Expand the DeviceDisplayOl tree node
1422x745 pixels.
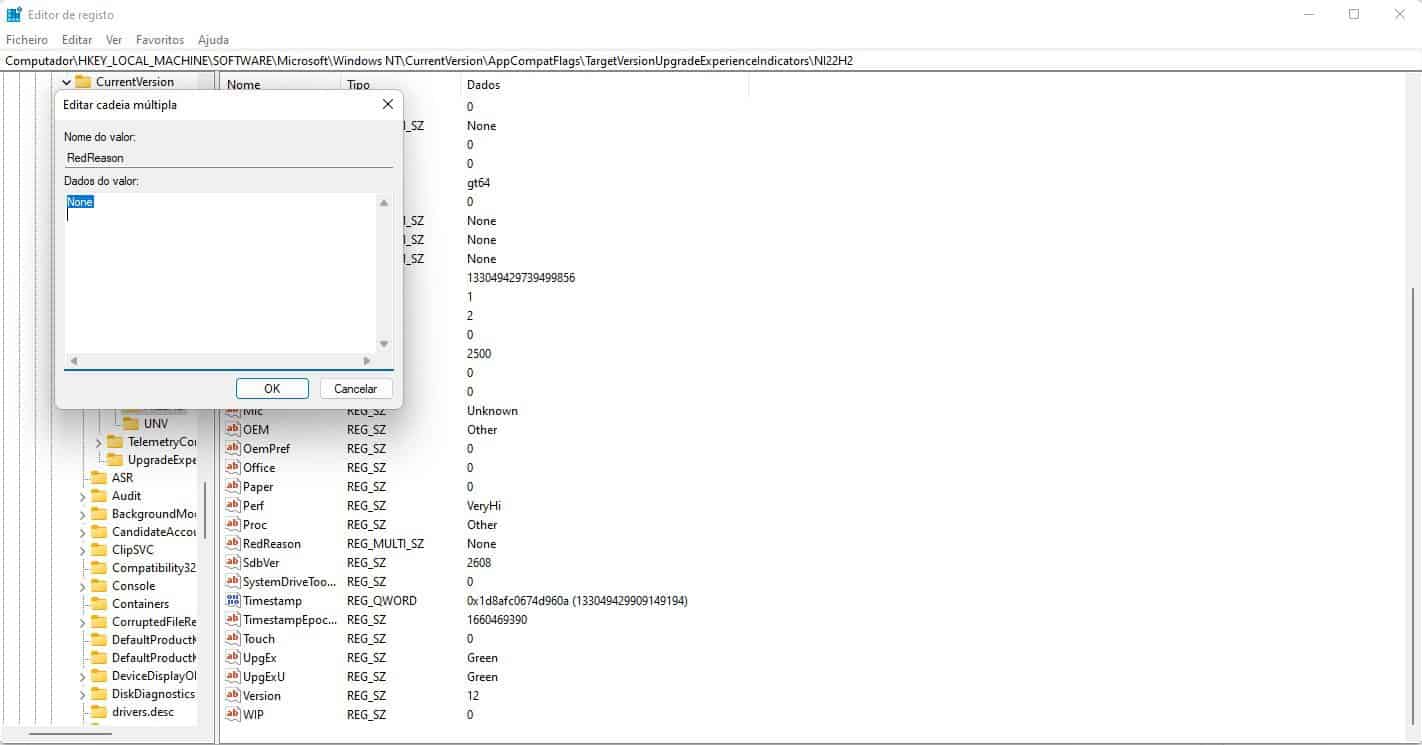(83, 676)
